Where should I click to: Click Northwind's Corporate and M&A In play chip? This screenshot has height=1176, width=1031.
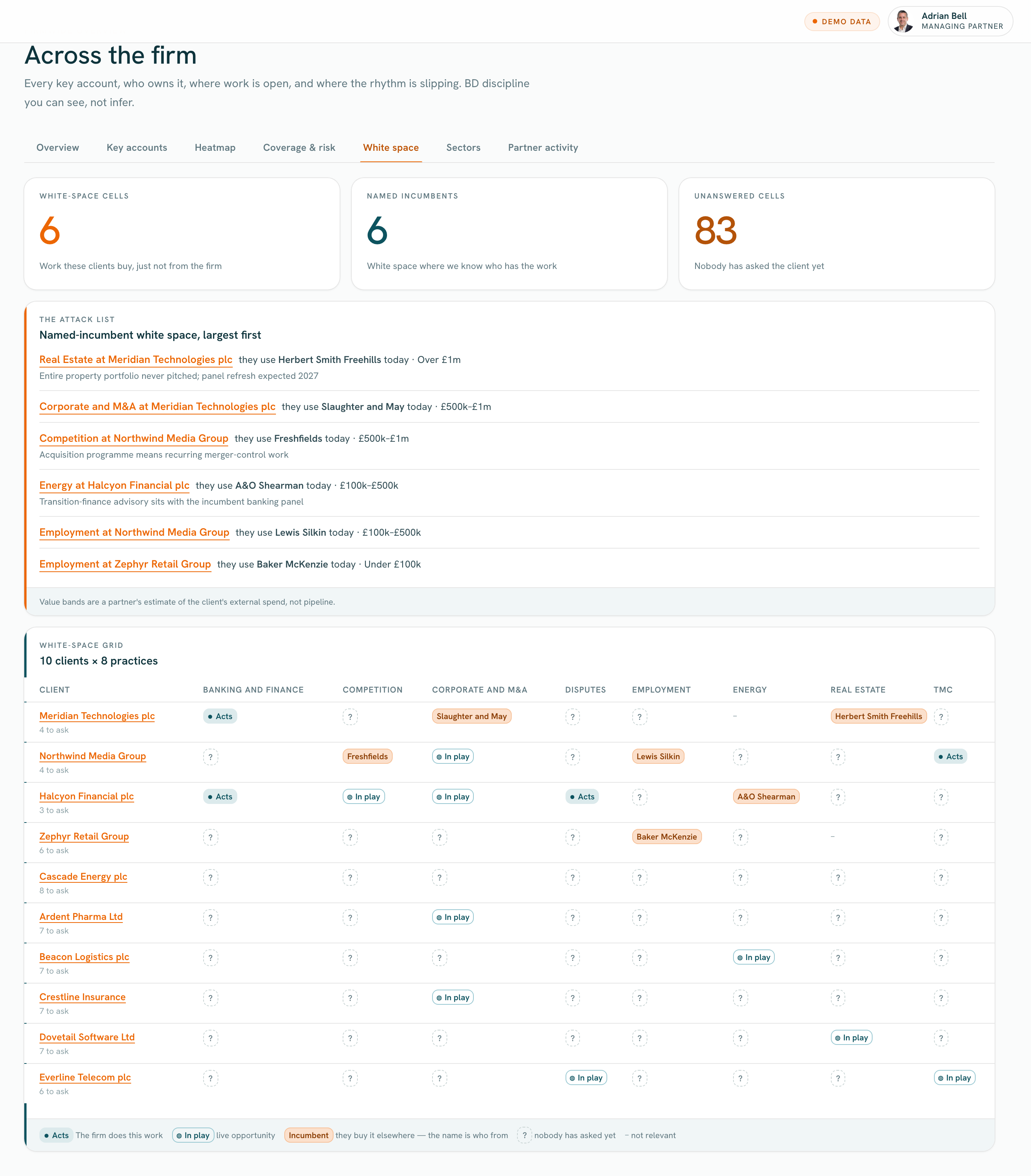(x=453, y=757)
